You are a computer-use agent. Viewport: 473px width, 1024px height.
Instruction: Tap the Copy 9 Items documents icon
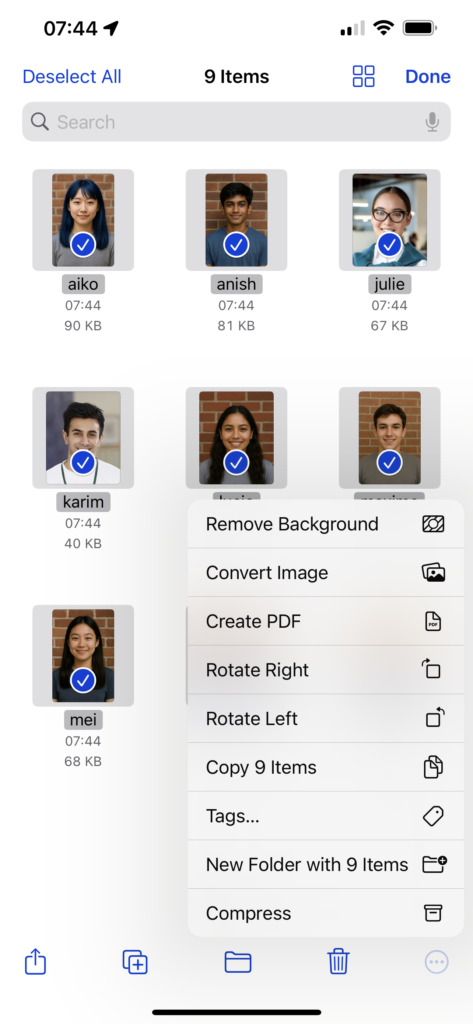(434, 767)
